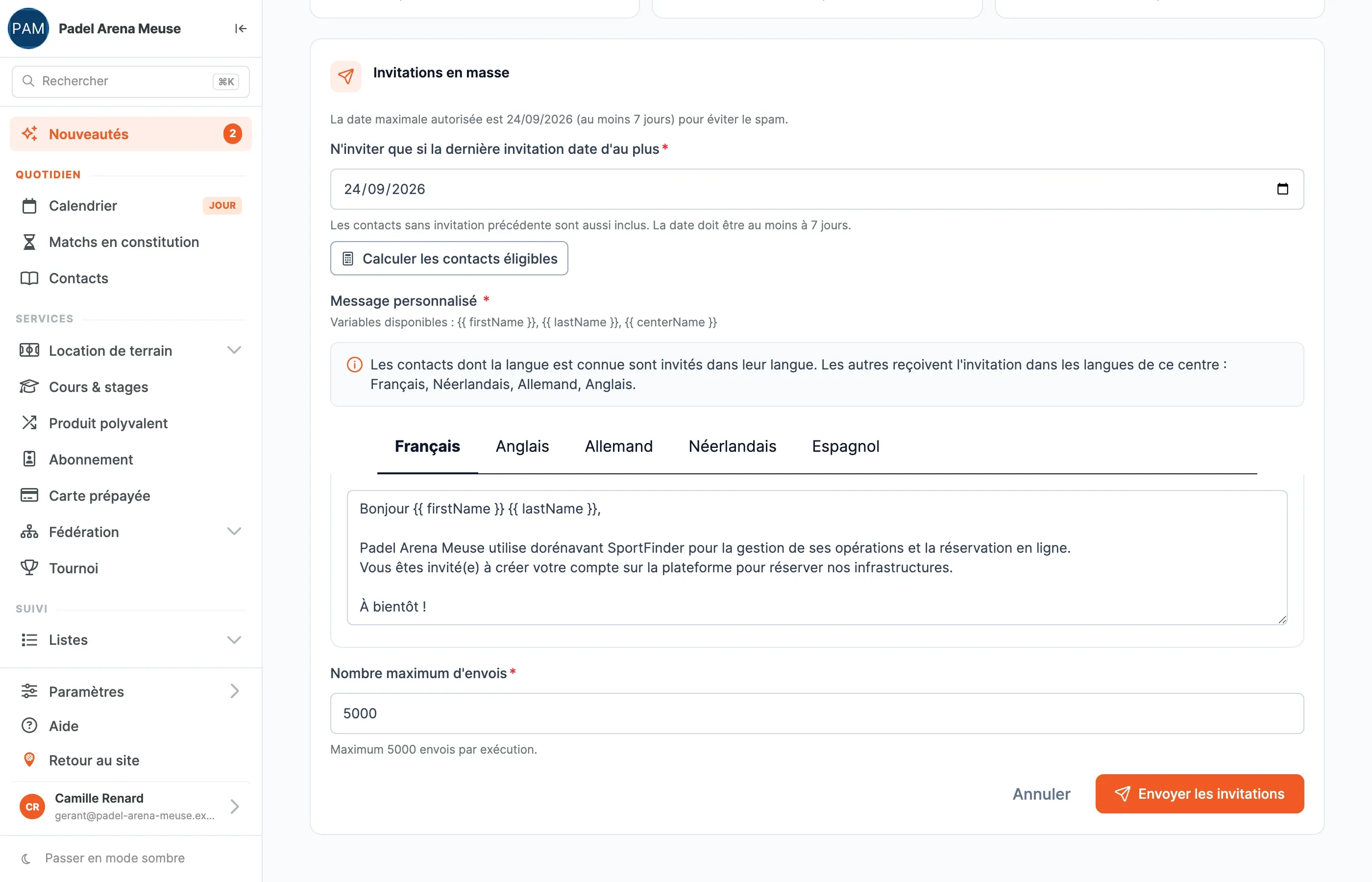Viewport: 1372px width, 882px height.
Task: Click the Location de terrain field icon
Action: 29,350
